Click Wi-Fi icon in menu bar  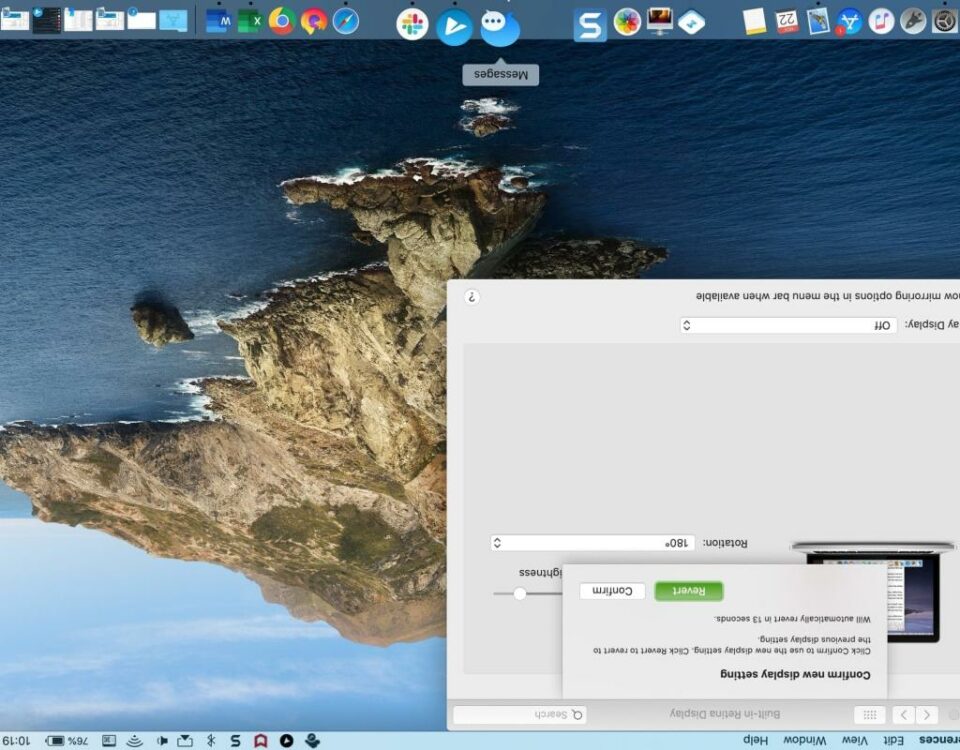pyautogui.click(x=134, y=741)
